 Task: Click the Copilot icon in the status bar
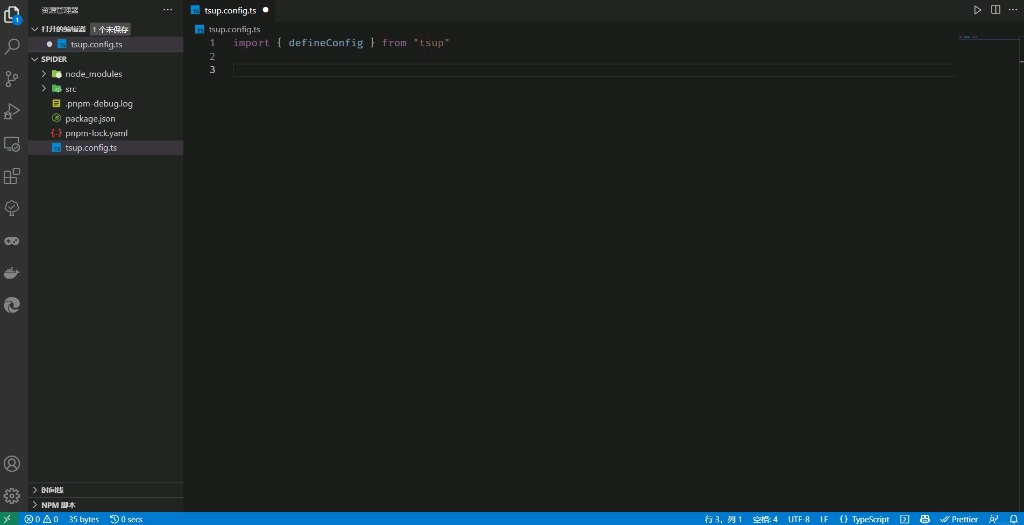(925, 519)
